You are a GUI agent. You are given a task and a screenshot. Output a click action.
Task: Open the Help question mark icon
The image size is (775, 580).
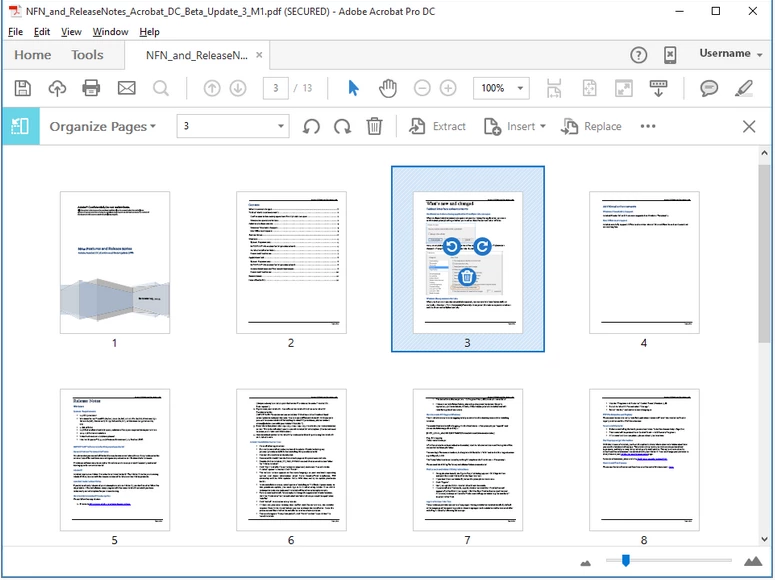639,55
